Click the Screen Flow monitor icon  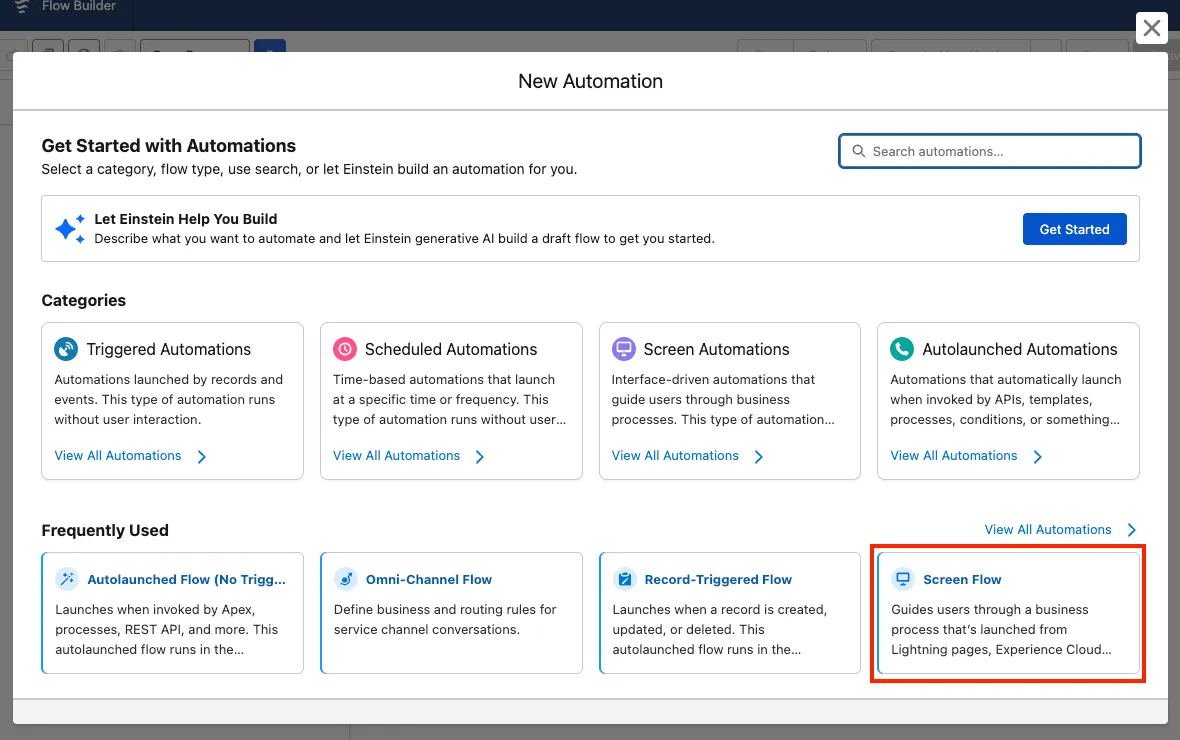click(903, 579)
